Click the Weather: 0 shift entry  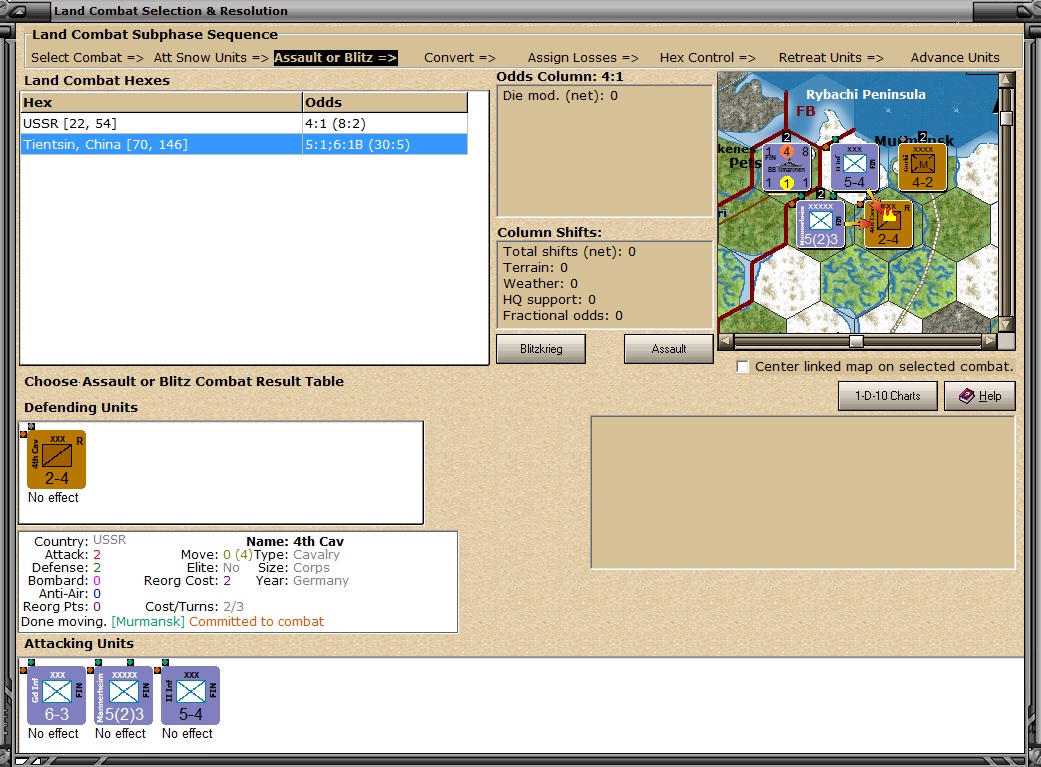[540, 284]
